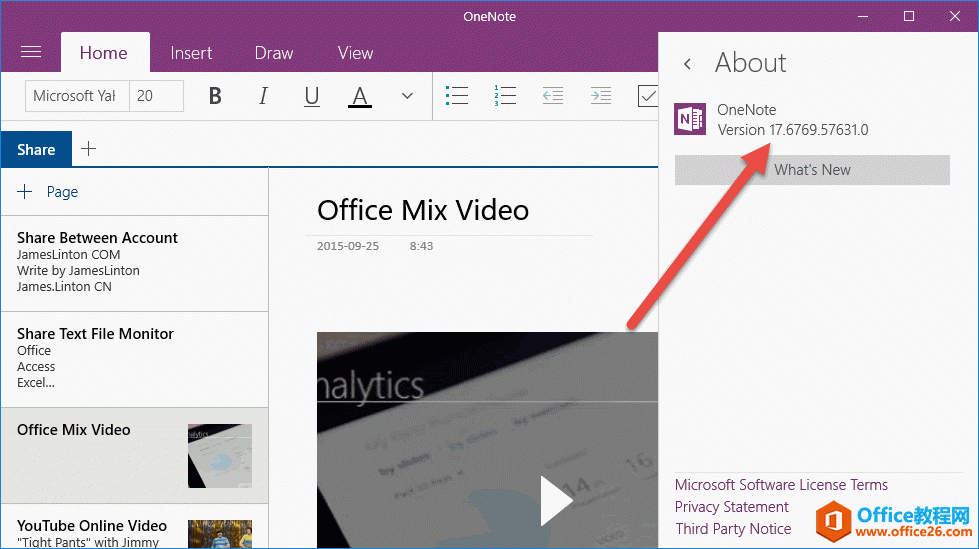Decrease indent of paragraph

[x=553, y=96]
